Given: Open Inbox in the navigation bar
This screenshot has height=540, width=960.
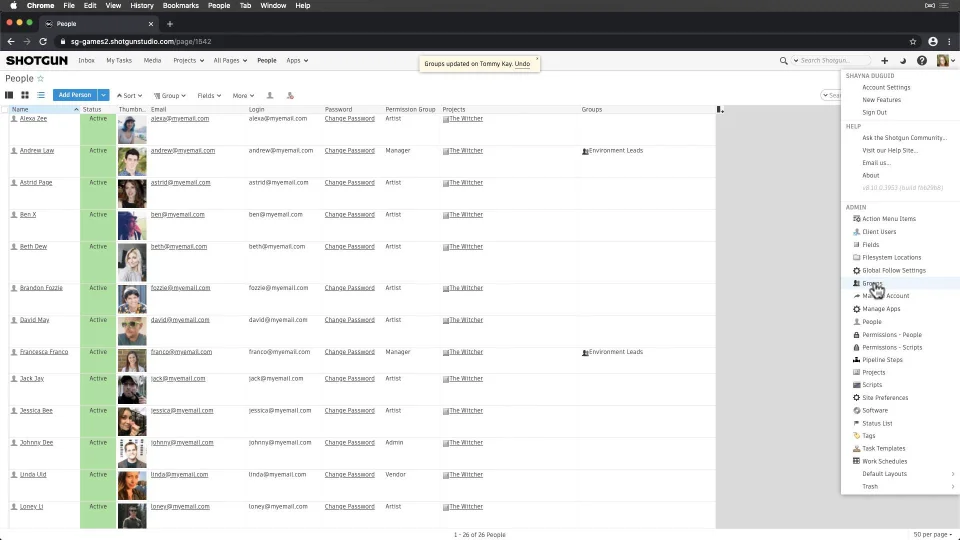Looking at the screenshot, I should (86, 61).
